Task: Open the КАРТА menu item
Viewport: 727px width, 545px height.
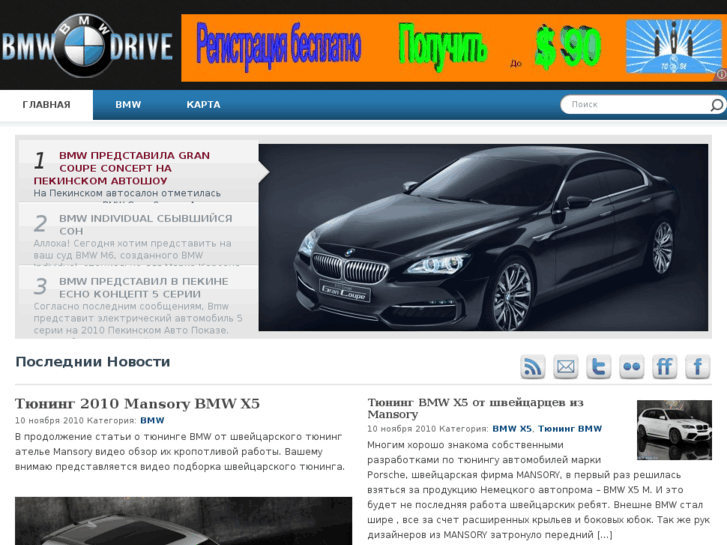Action: [x=203, y=105]
